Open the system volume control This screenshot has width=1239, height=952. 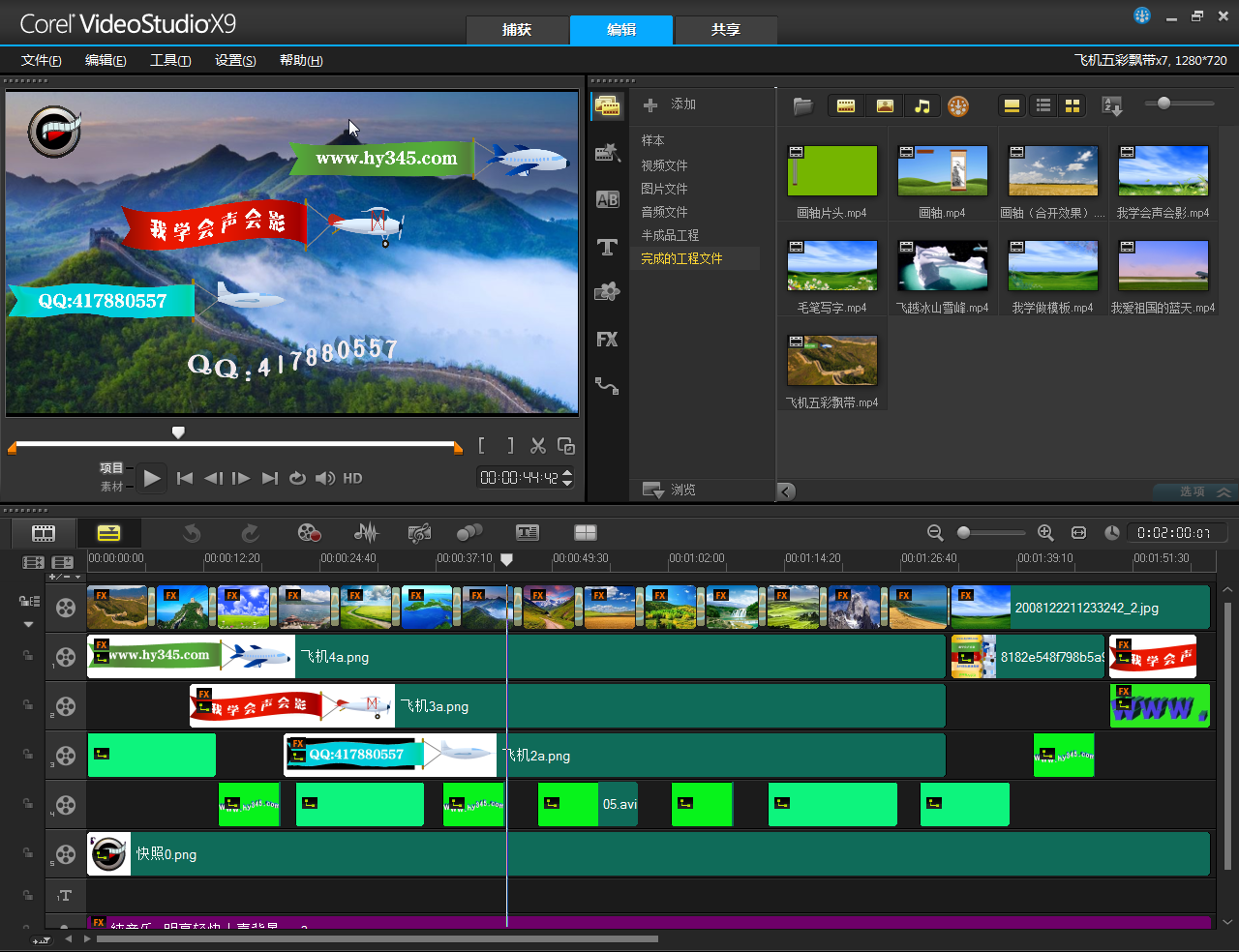[x=325, y=478]
